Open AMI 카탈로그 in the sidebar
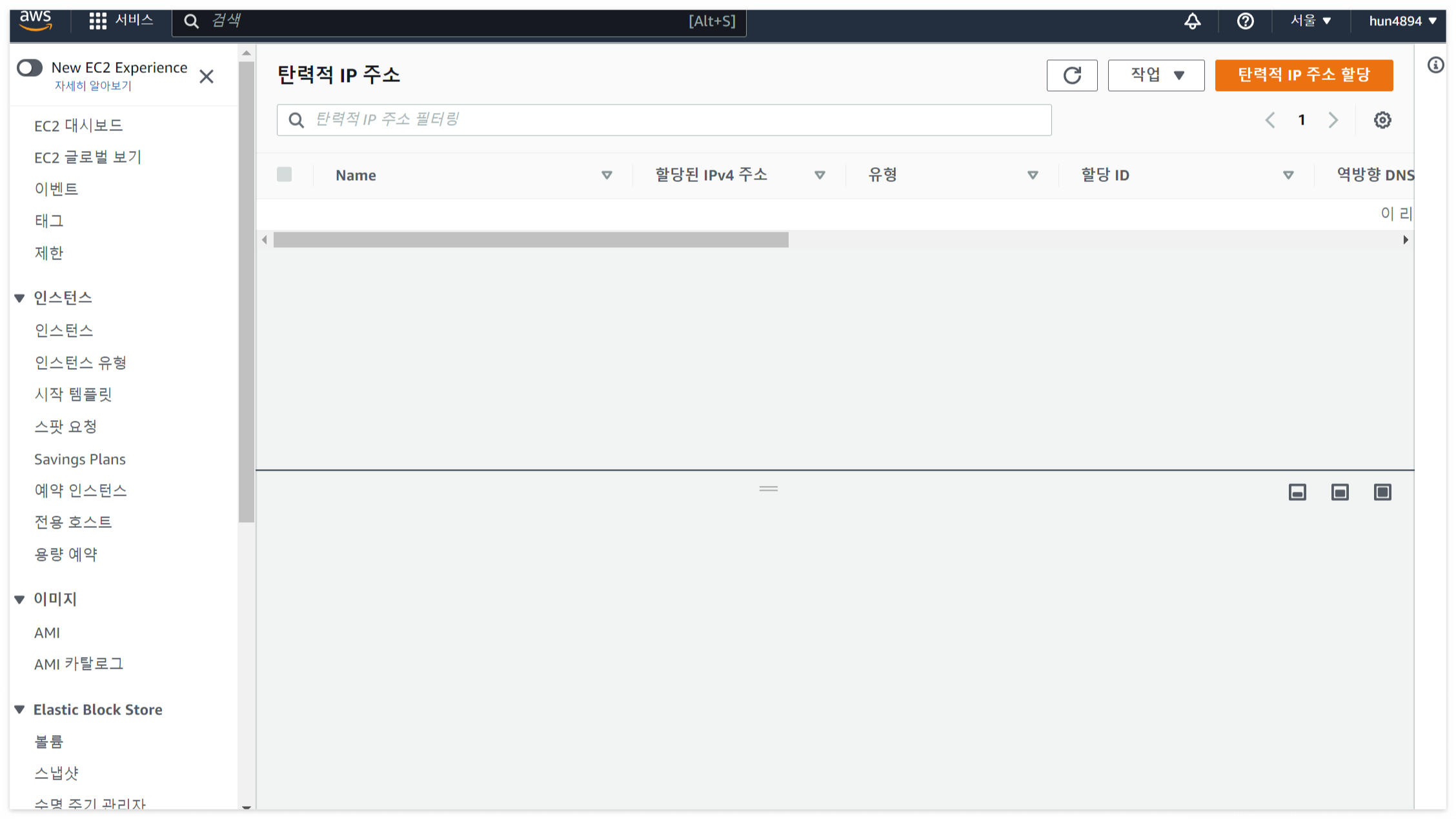This screenshot has height=819, width=1456. coord(78,664)
